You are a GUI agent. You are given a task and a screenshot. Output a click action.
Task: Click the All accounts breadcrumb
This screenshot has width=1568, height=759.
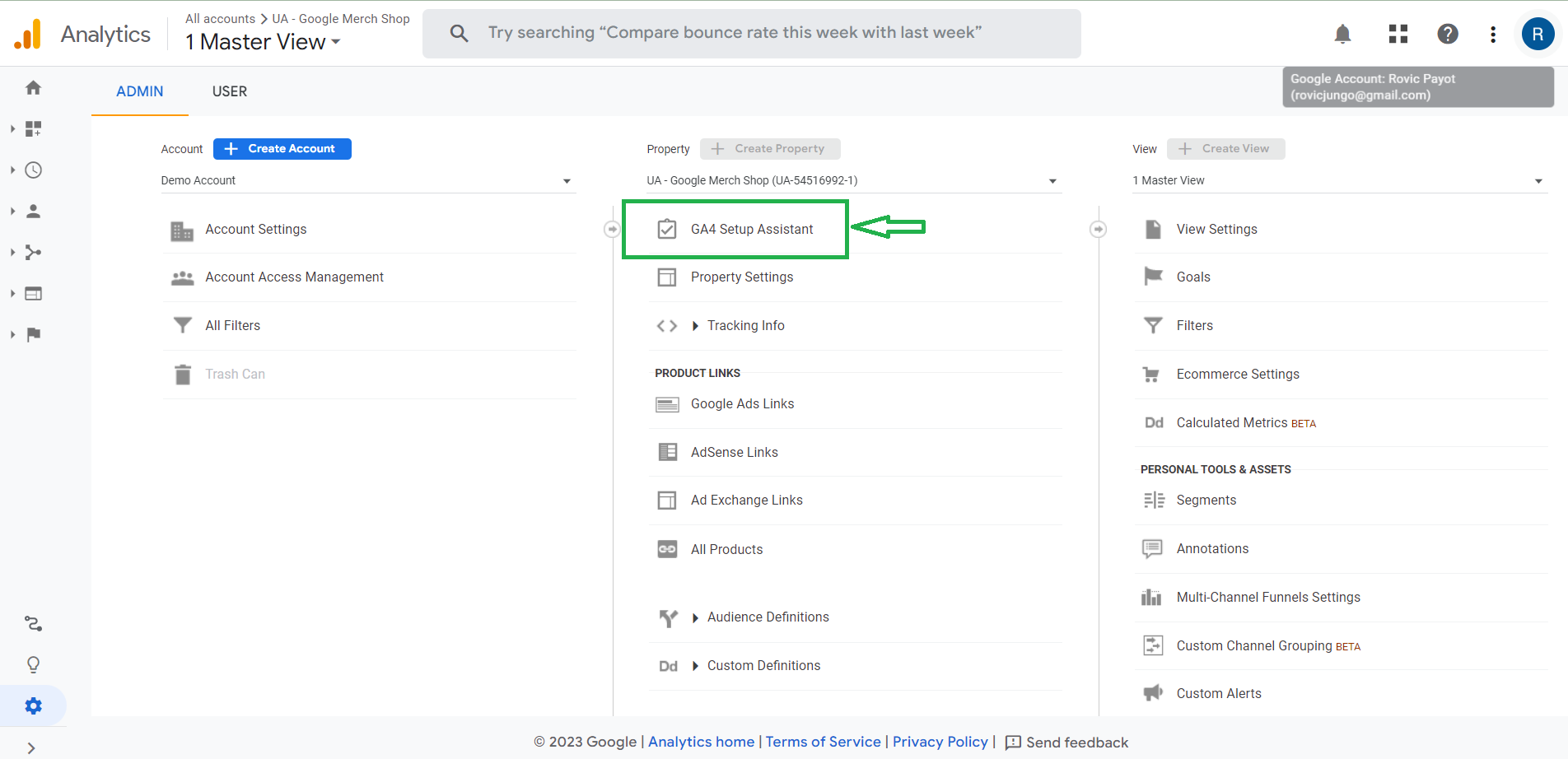coord(220,18)
